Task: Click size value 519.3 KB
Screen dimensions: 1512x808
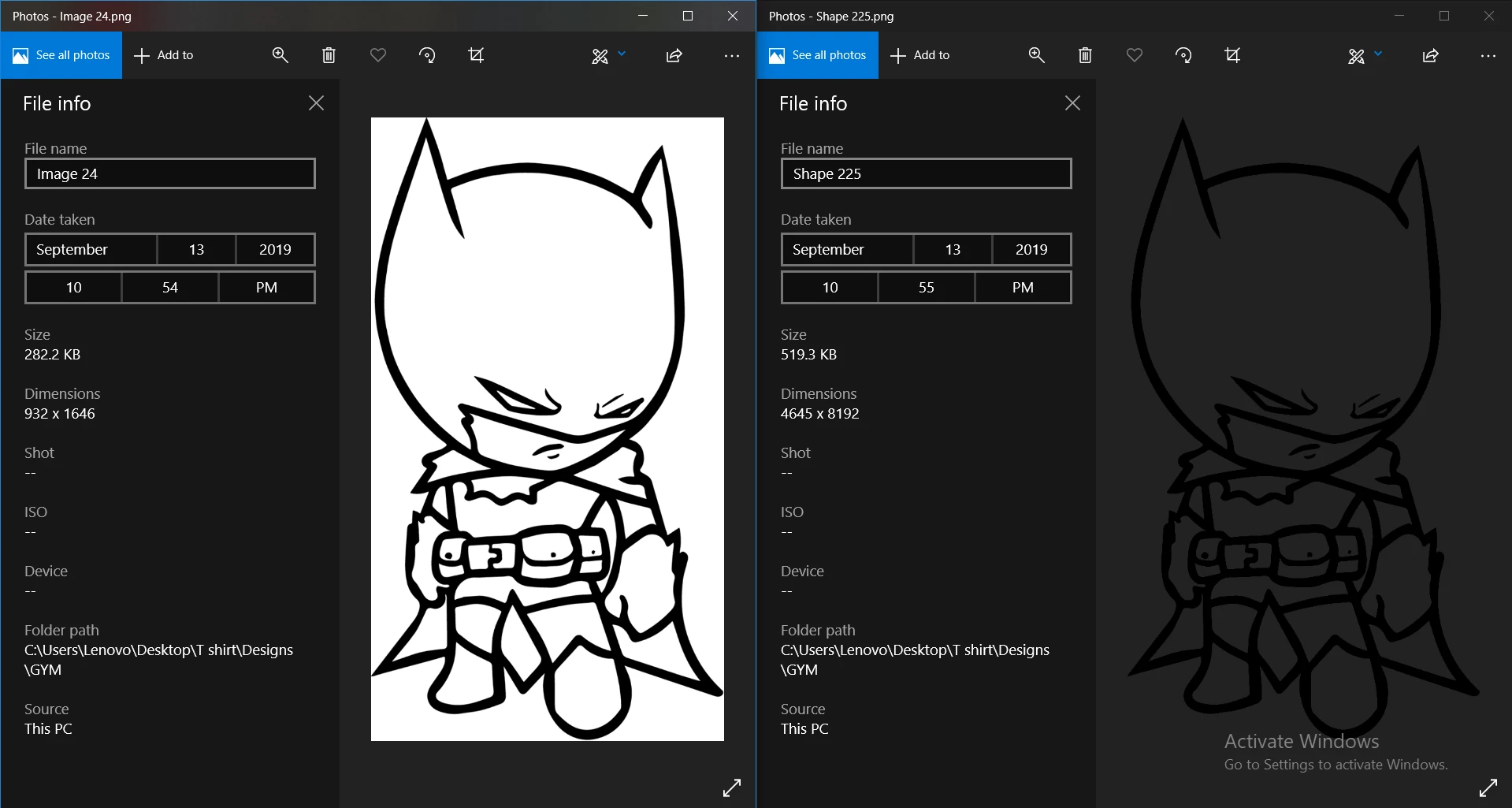Action: coord(808,355)
